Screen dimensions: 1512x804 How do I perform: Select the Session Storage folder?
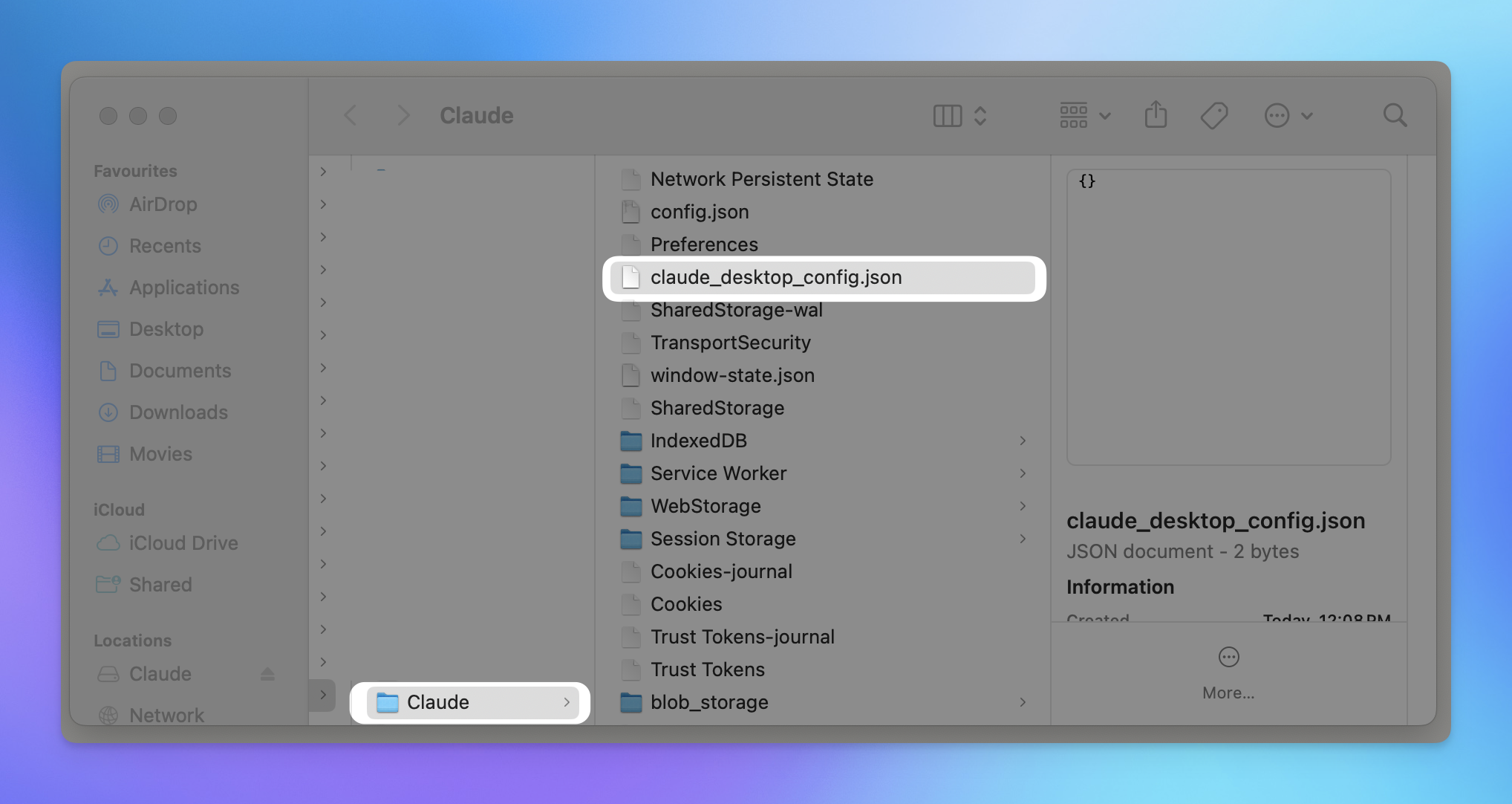pyautogui.click(x=823, y=539)
